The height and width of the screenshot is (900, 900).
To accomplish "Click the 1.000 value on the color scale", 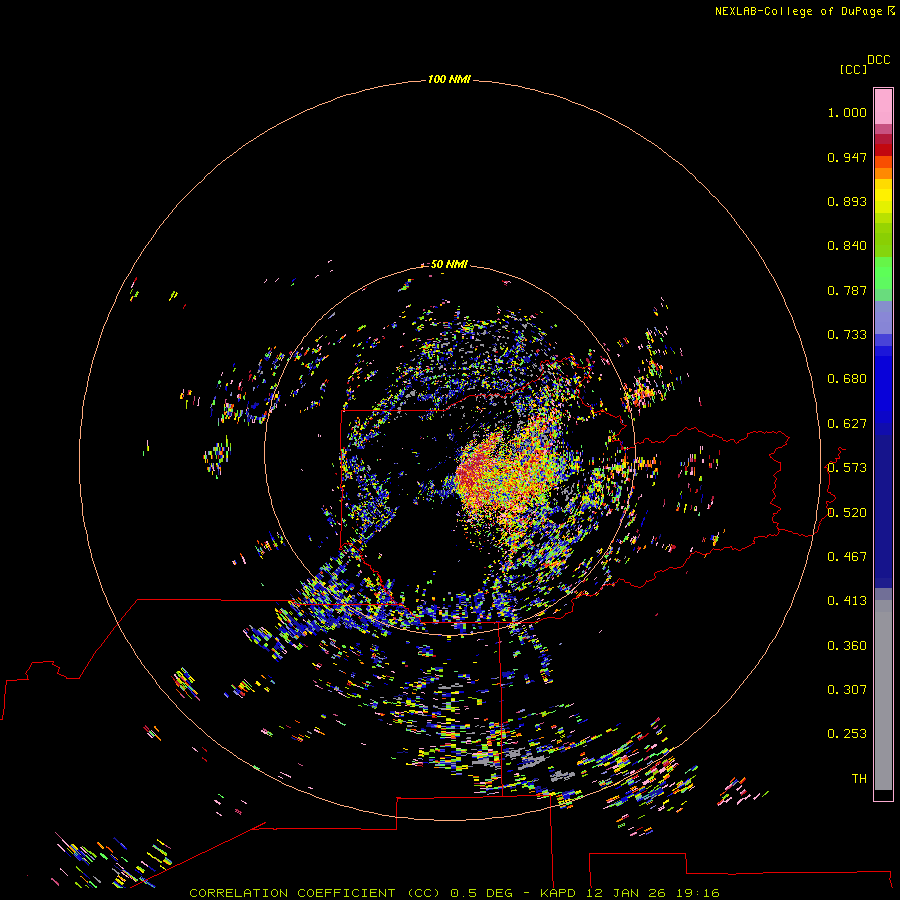I will [x=847, y=112].
